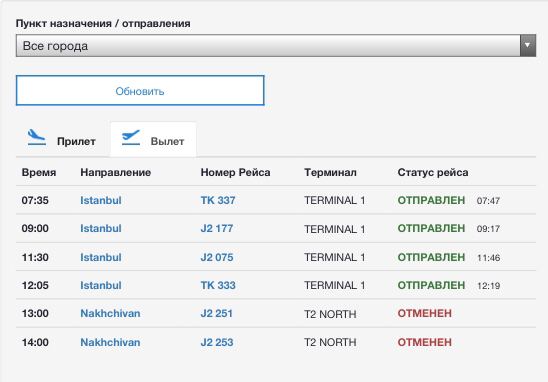The width and height of the screenshot is (548, 382).
Task: Click the 07:35 departure time
Action: click(35, 200)
